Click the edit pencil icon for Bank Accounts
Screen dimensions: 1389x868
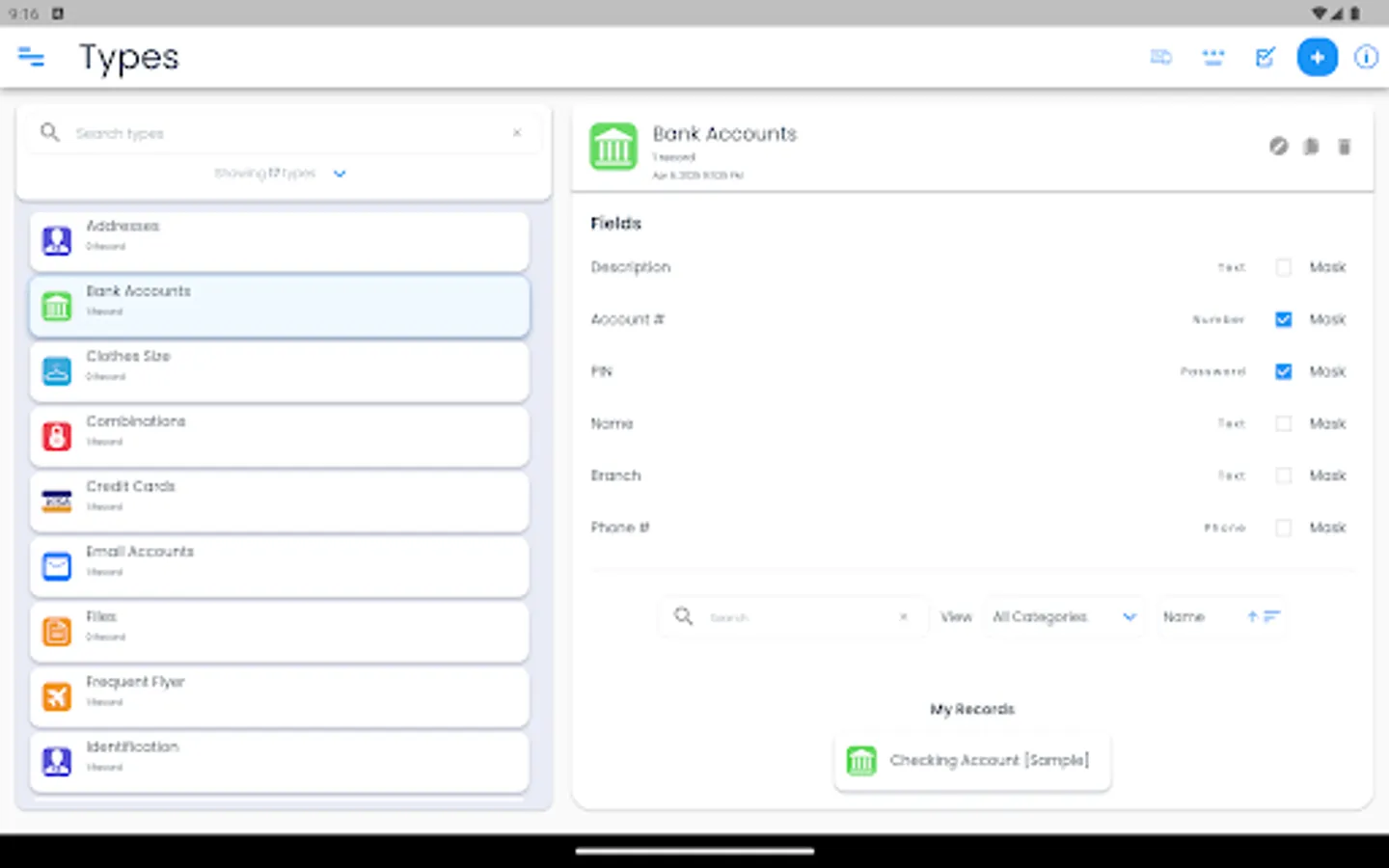(x=1278, y=147)
